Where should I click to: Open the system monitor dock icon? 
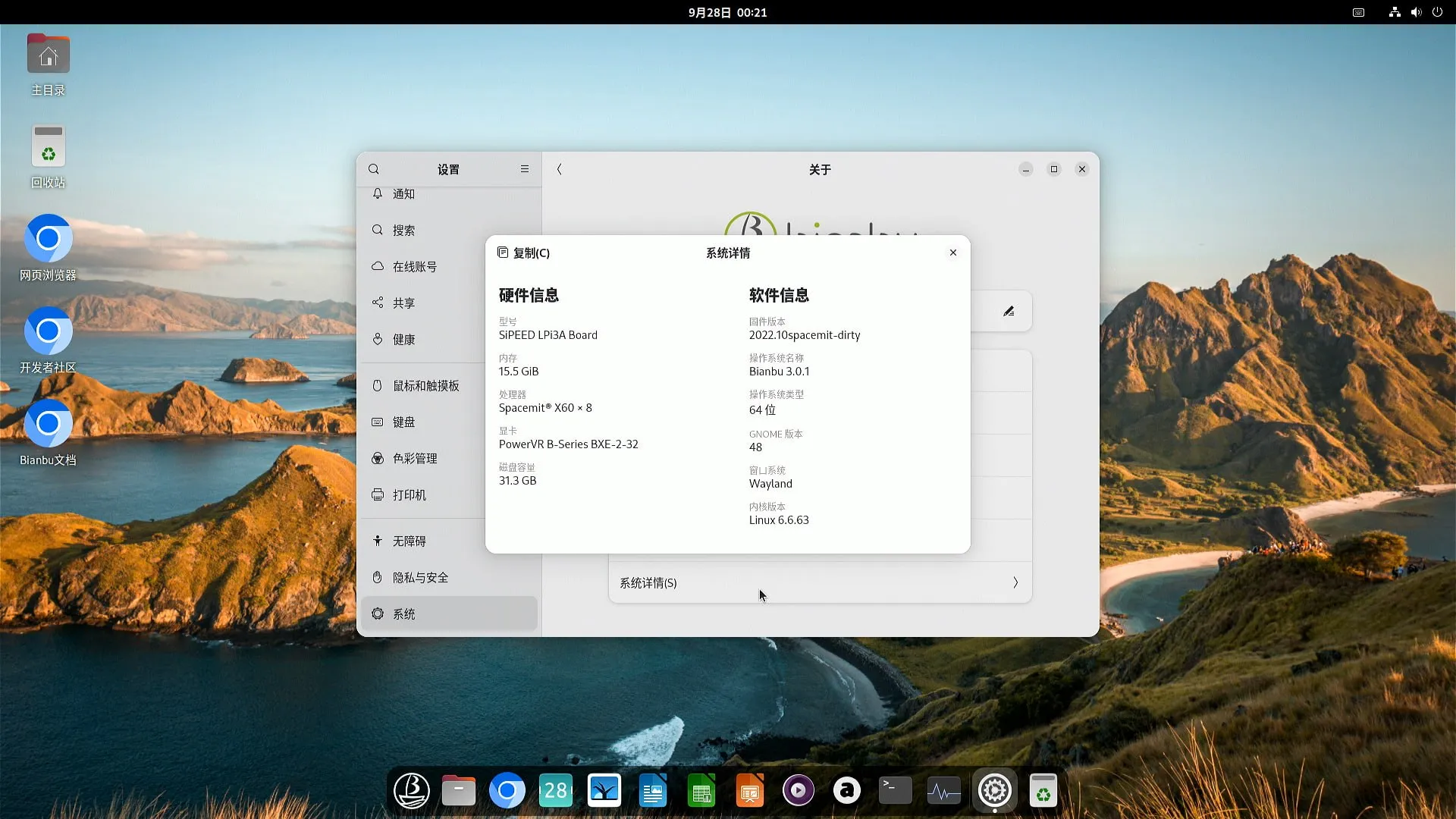coord(943,791)
